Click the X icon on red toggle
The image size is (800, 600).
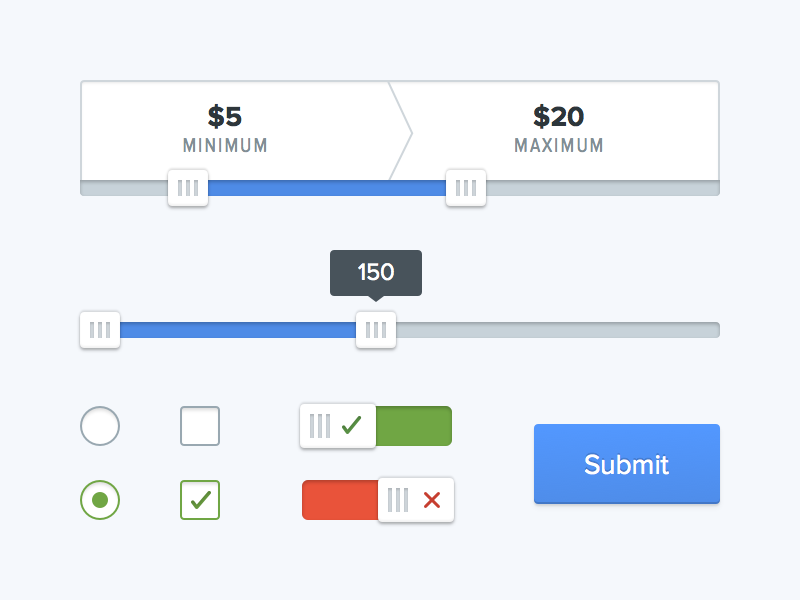[x=430, y=500]
